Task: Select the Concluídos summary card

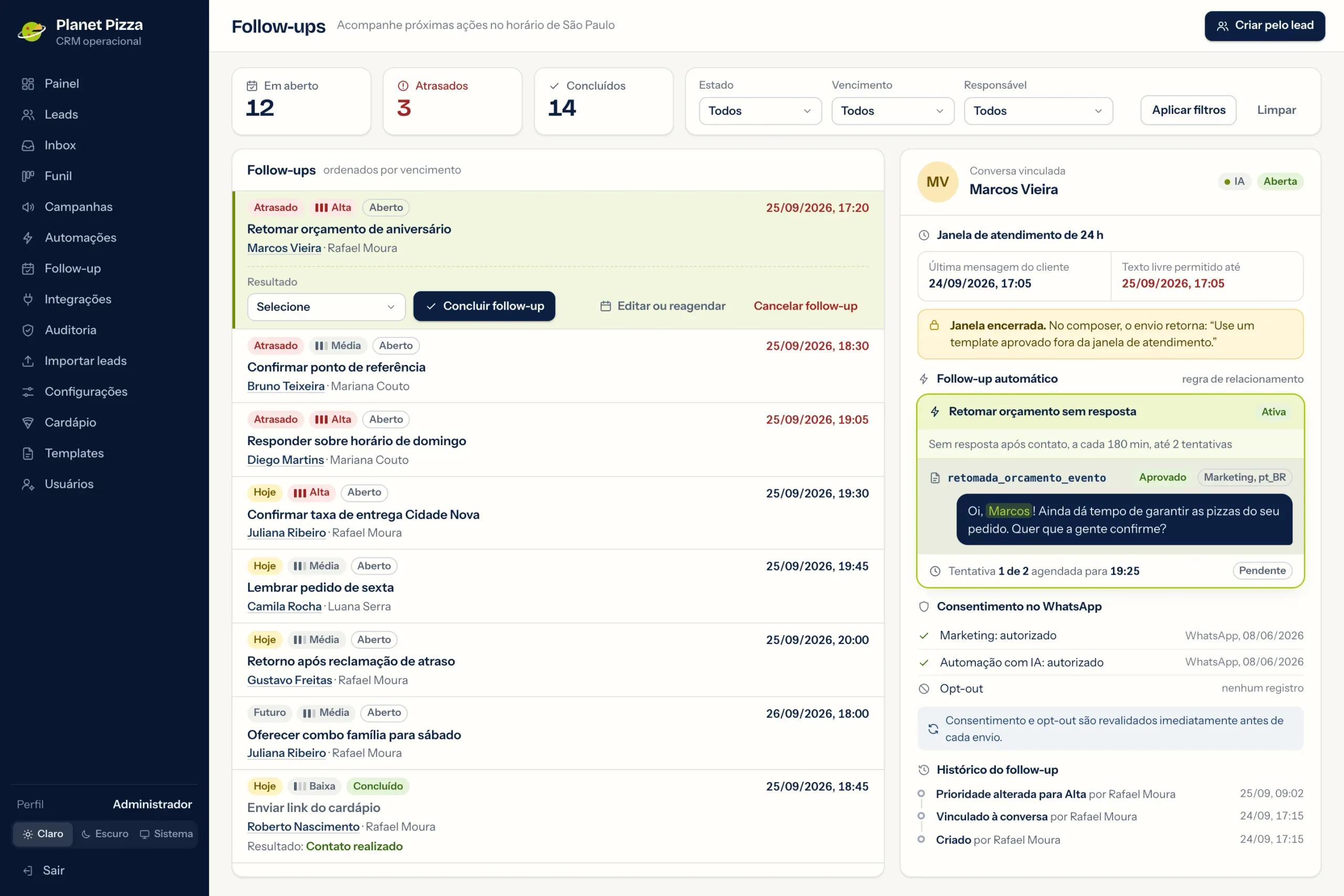Action: [x=603, y=101]
